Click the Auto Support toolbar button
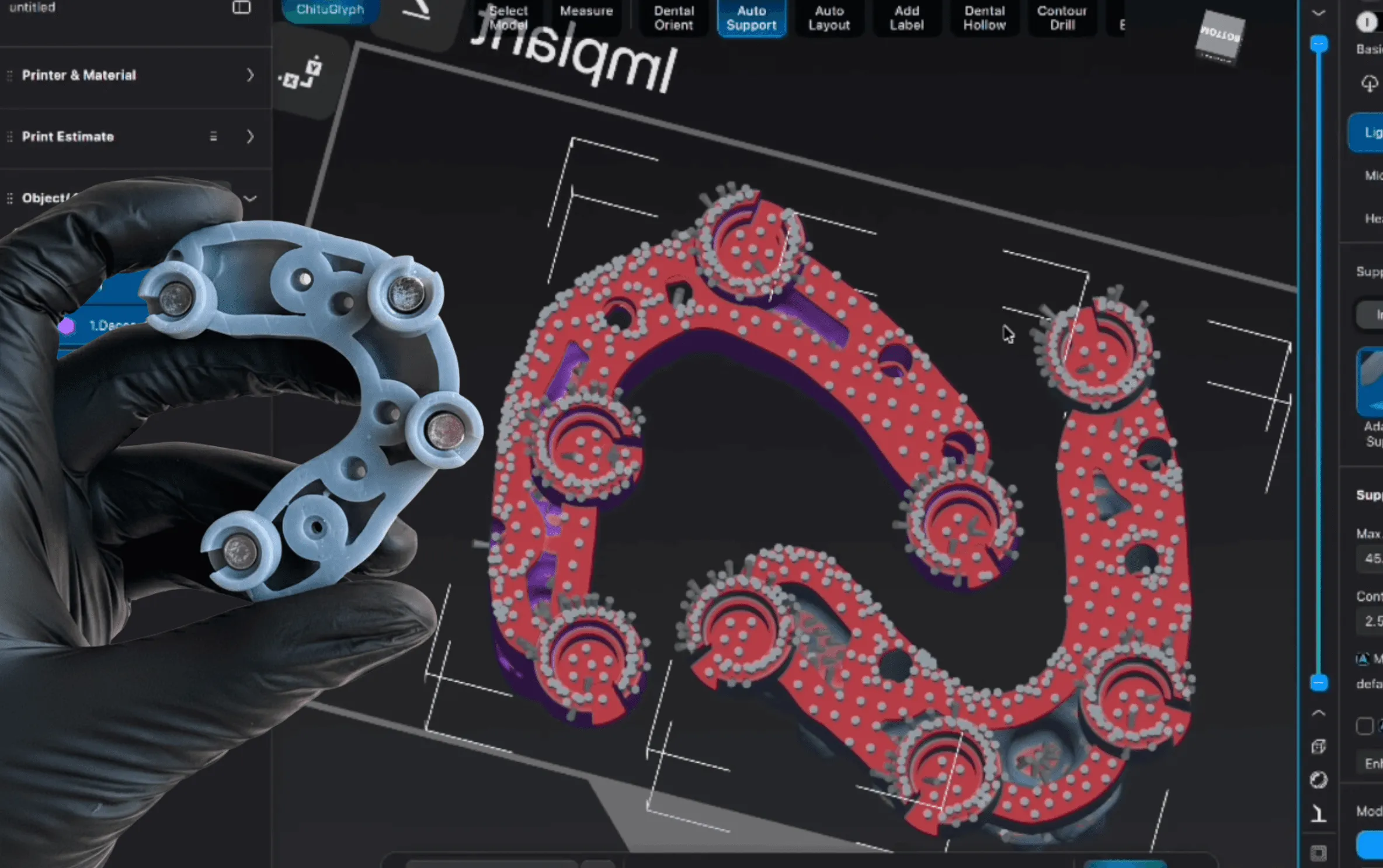 point(751,18)
